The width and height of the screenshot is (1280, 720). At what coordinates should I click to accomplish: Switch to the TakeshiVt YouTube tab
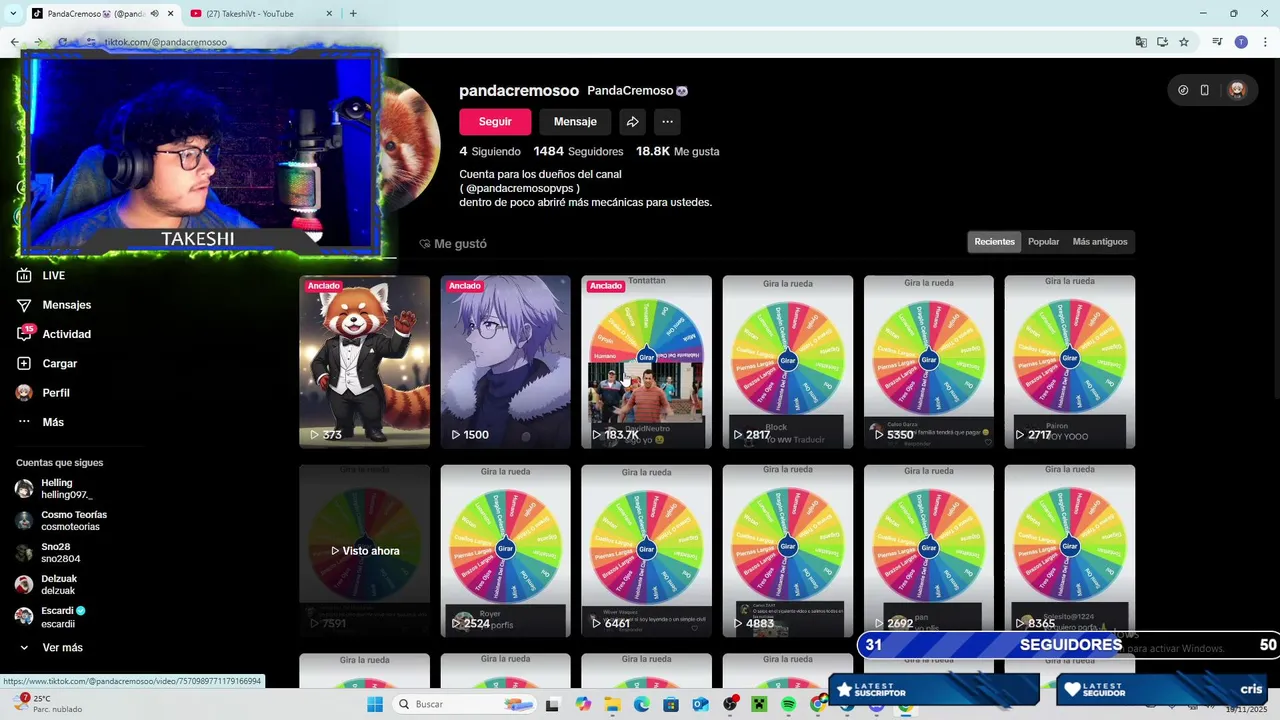(x=262, y=13)
